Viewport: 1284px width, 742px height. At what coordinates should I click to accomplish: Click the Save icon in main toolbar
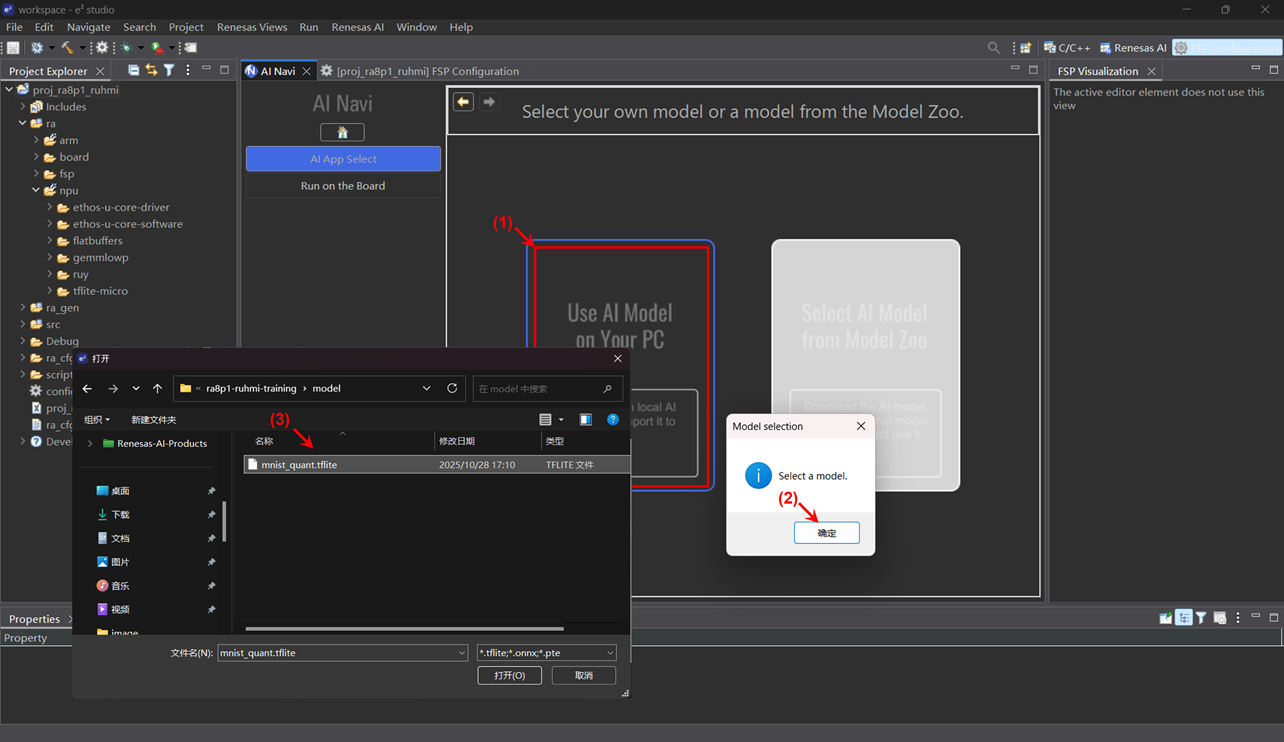click(x=13, y=47)
